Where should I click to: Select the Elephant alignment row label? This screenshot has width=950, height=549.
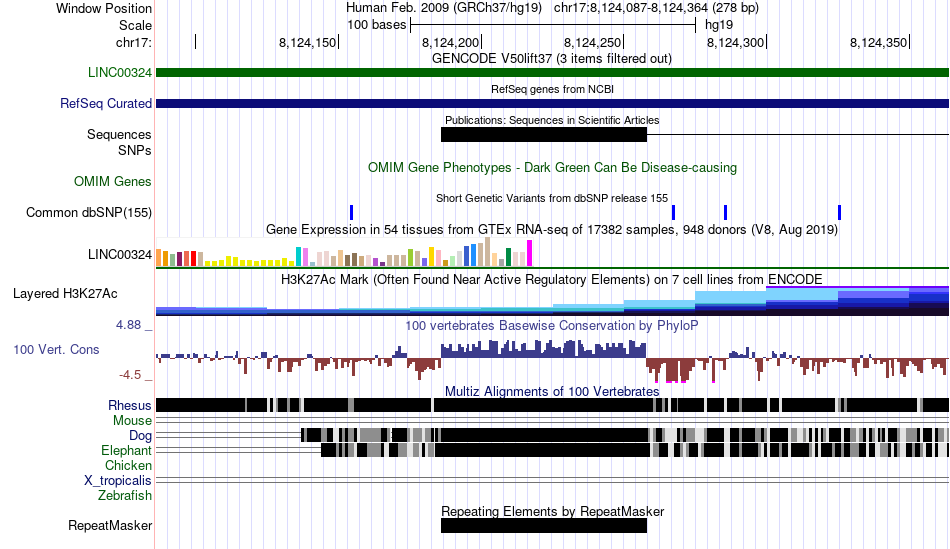[x=126, y=451]
